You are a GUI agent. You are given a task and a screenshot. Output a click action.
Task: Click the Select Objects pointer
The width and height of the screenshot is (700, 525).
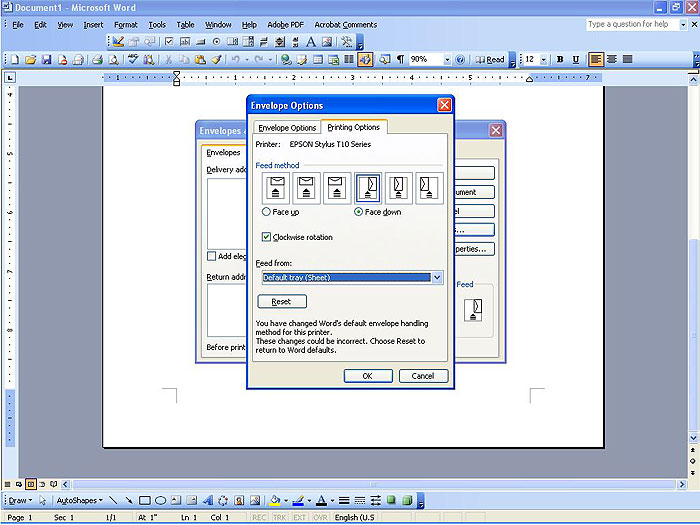coord(42,500)
